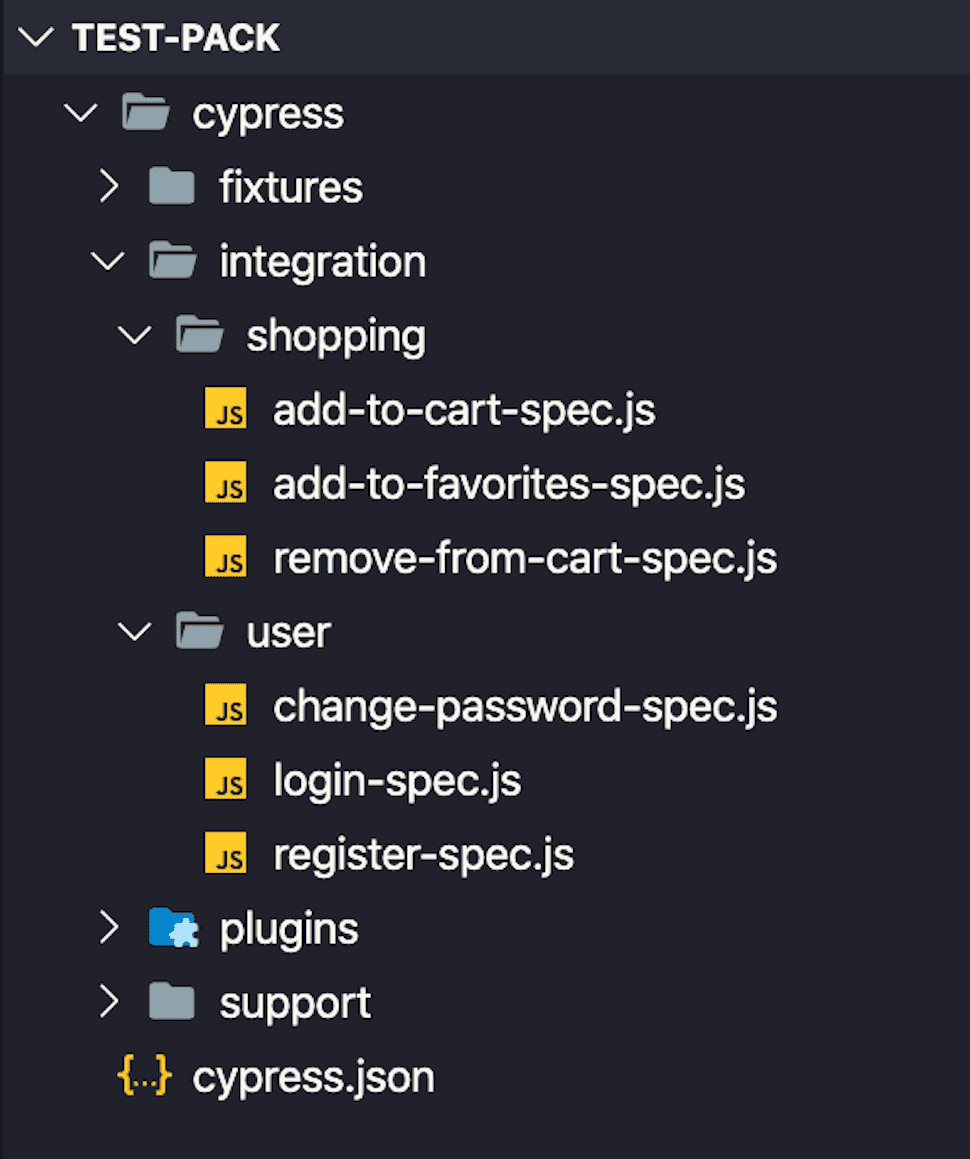Select the shopping folder label

(x=336, y=336)
